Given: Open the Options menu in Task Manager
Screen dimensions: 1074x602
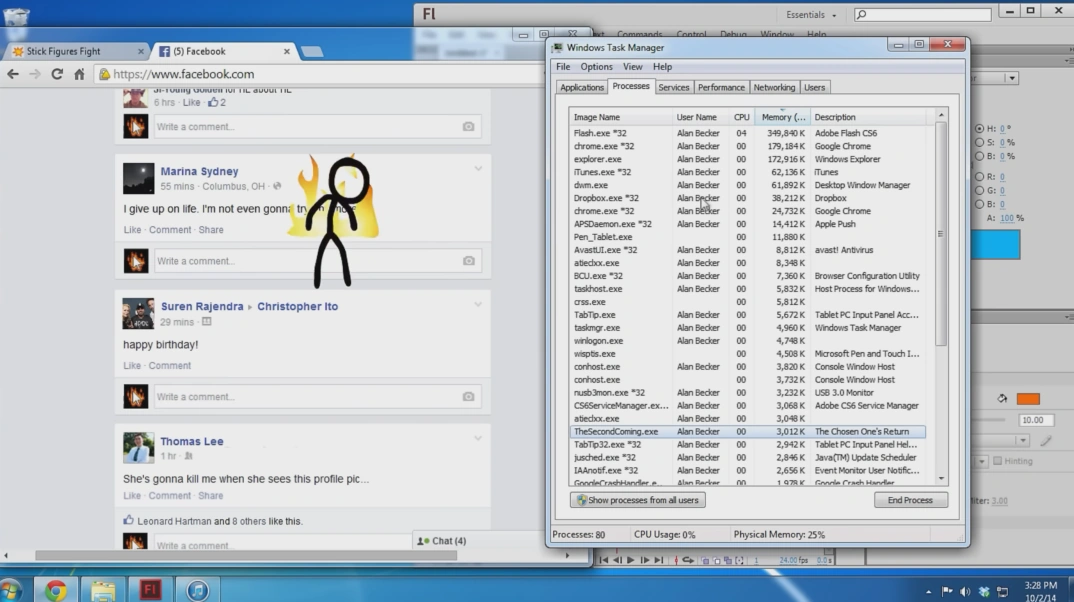Looking at the screenshot, I should (596, 67).
